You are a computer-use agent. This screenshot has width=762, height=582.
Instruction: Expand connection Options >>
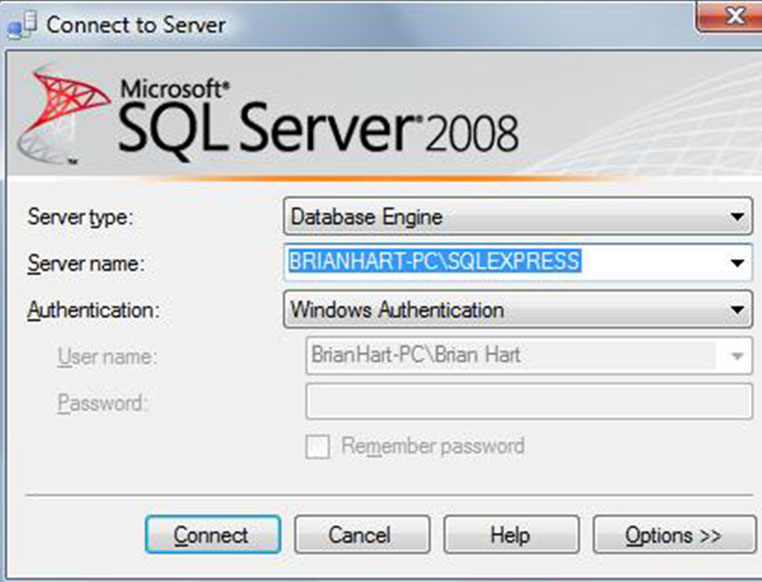675,535
